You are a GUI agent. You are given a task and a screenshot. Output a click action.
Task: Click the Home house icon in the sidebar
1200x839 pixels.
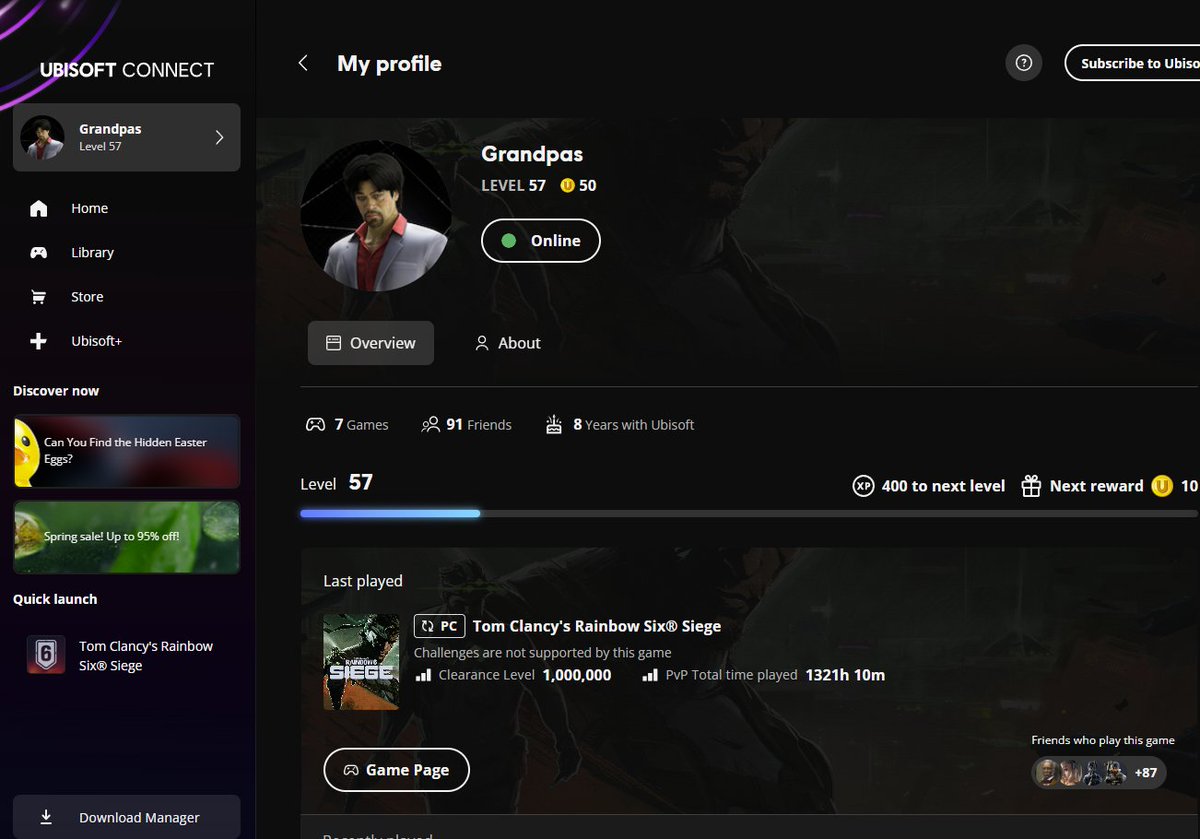(39, 208)
